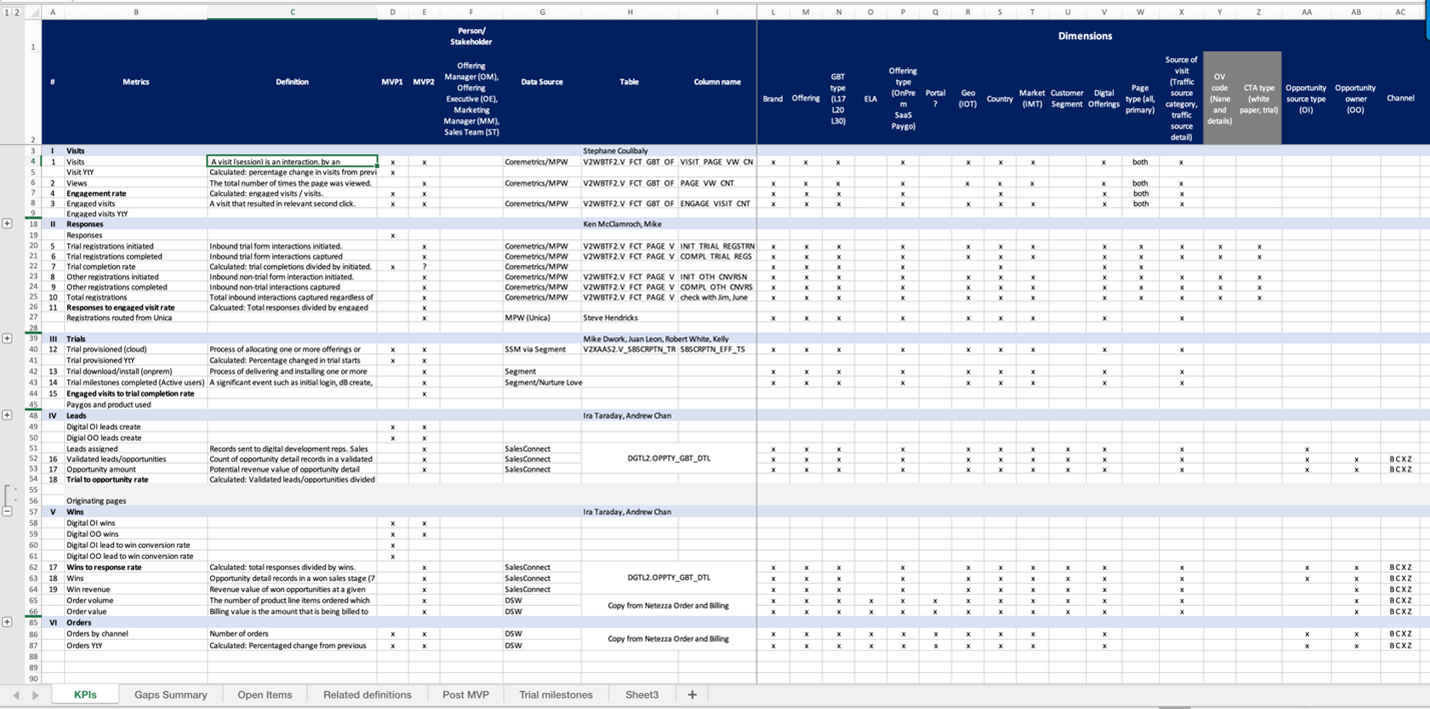Screen dimensions: 1430x709
Task: Click the next sheet navigation arrow
Action: click(36, 695)
